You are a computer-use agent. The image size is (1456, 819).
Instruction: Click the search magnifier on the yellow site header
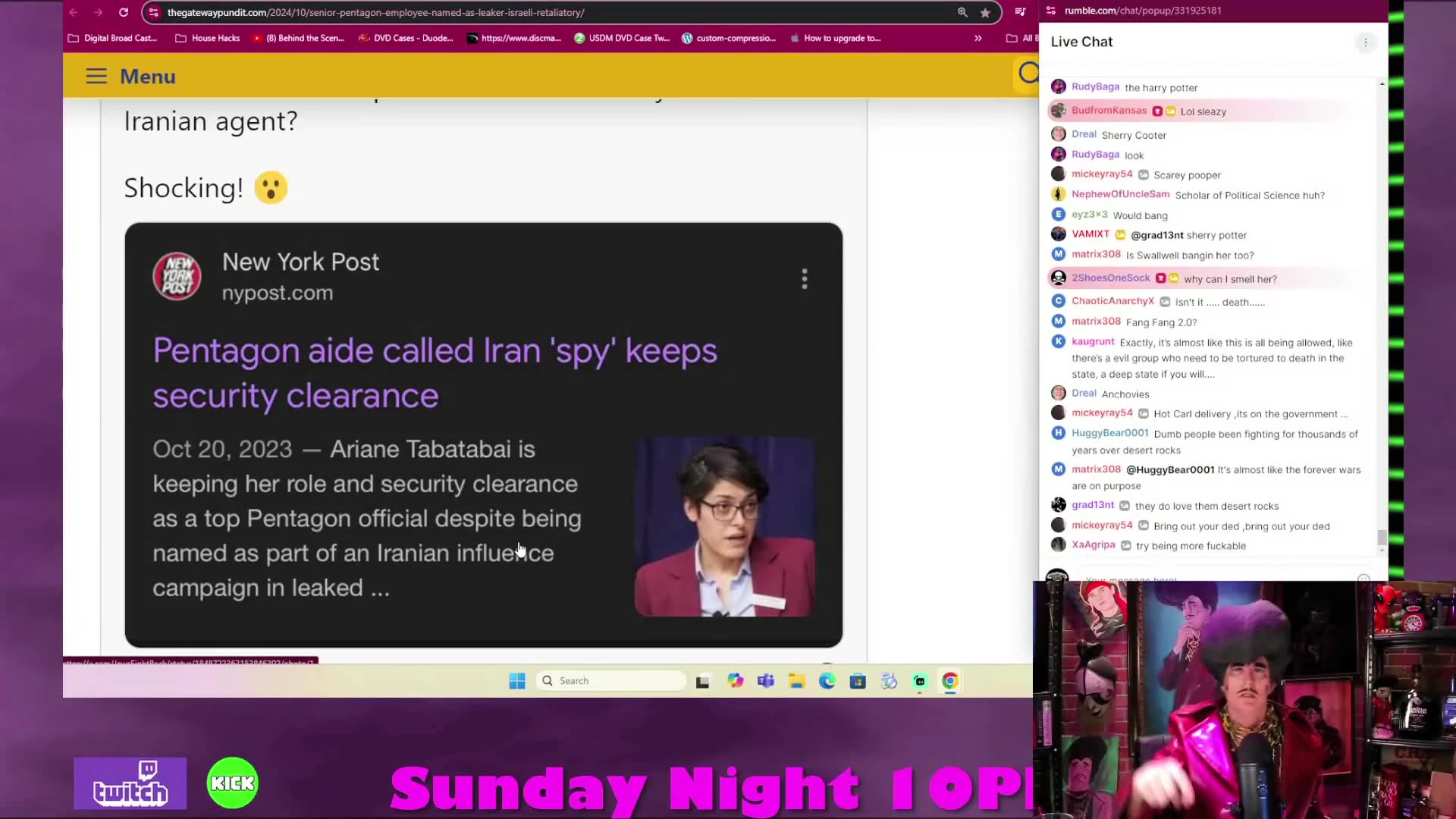[1028, 74]
